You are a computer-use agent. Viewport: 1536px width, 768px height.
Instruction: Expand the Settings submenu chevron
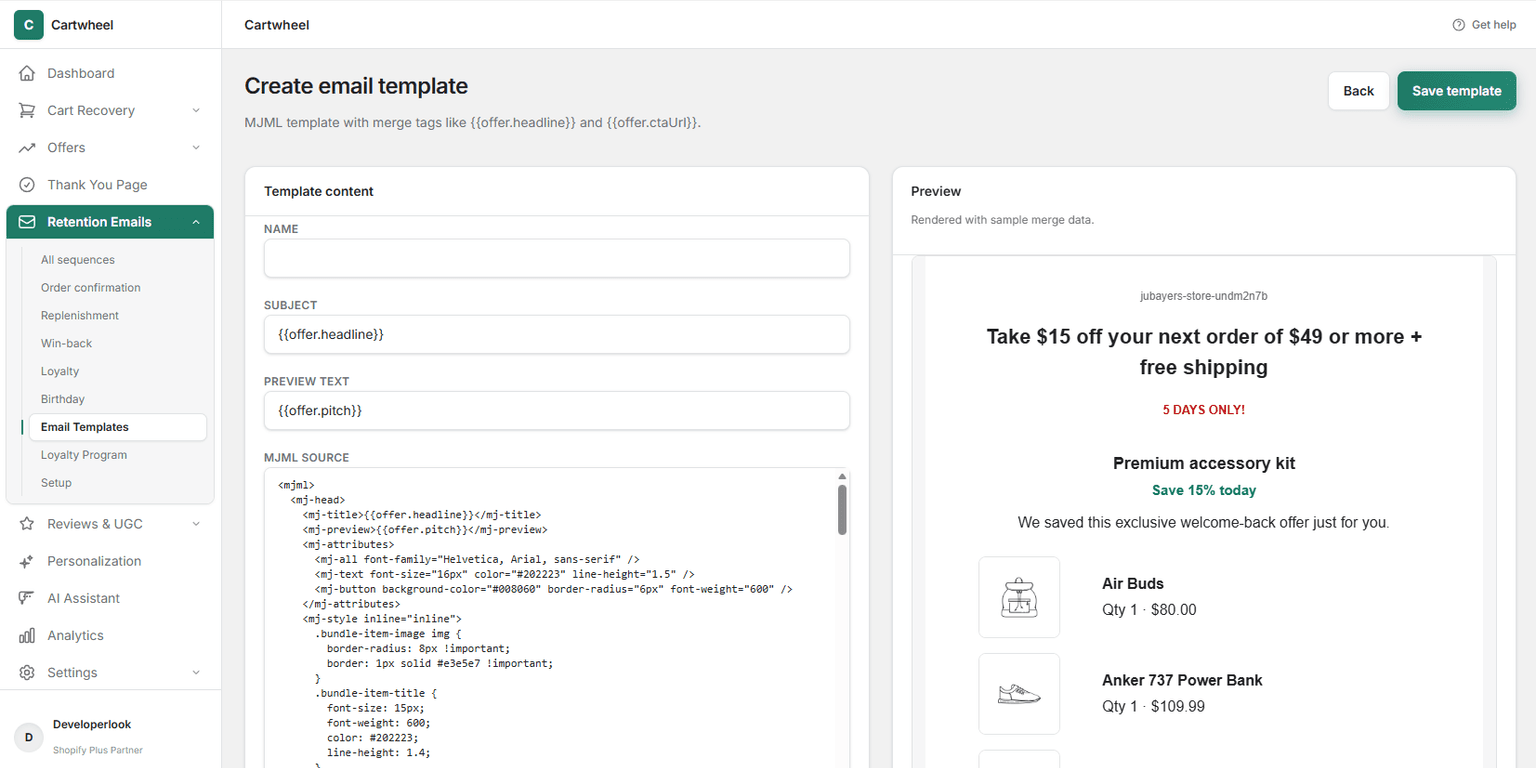[196, 673]
